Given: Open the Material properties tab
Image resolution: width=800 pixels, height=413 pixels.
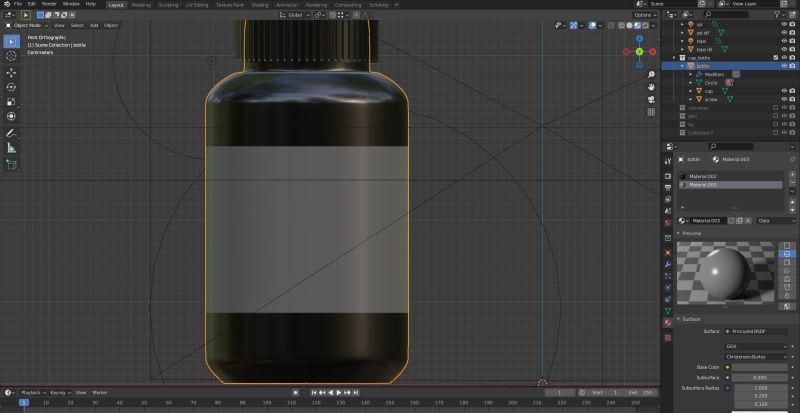Looking at the screenshot, I should 668,323.
